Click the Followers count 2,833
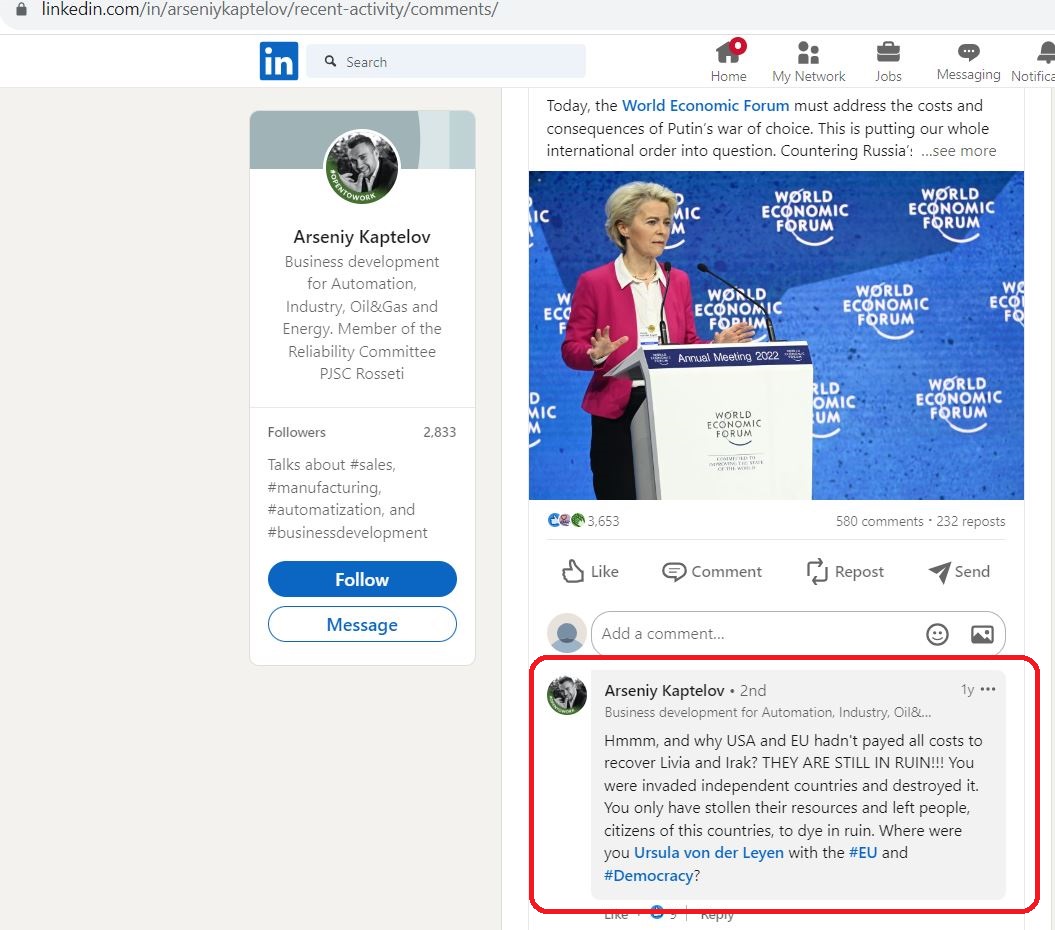 439,432
